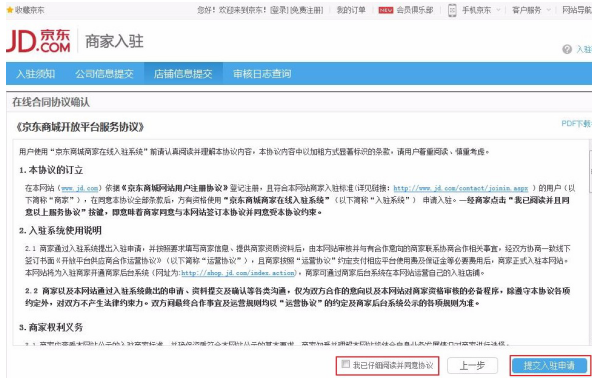
Task: Open the contact/joinin.aspx hyperlink
Action: (461, 188)
